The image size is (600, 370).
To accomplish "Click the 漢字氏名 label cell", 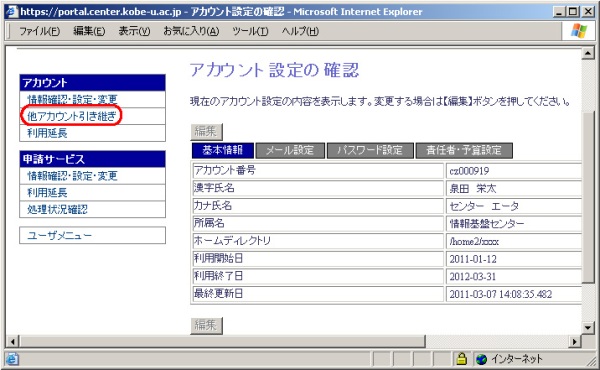I will click(x=318, y=188).
